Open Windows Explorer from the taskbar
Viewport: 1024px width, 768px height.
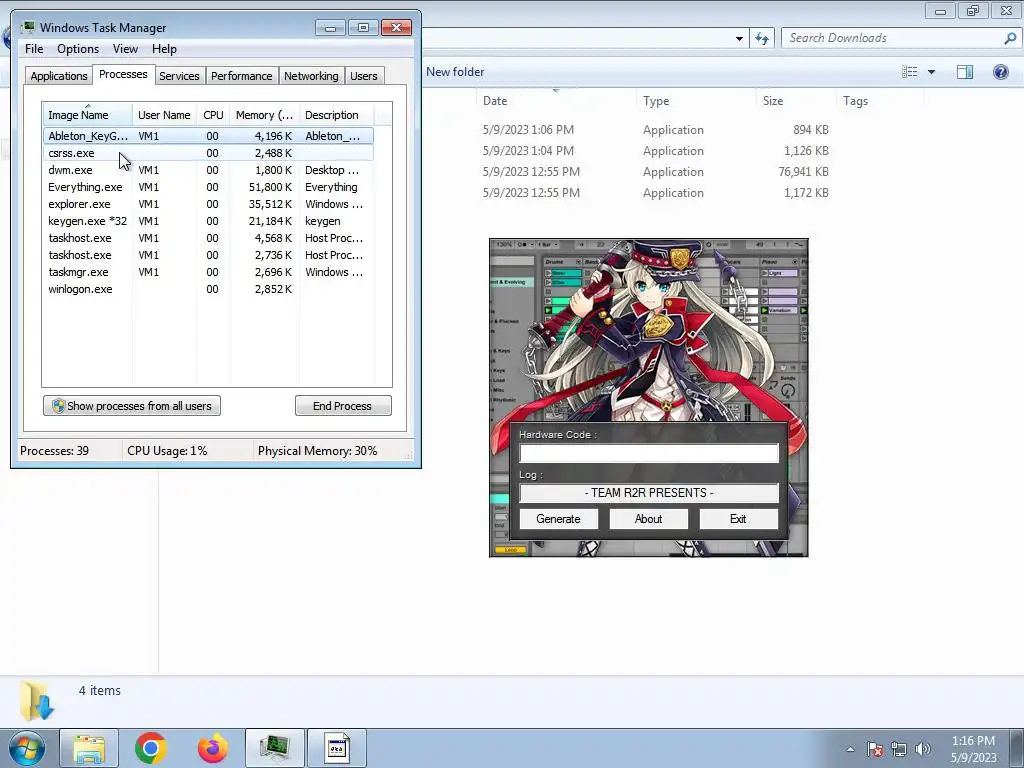[x=89, y=748]
